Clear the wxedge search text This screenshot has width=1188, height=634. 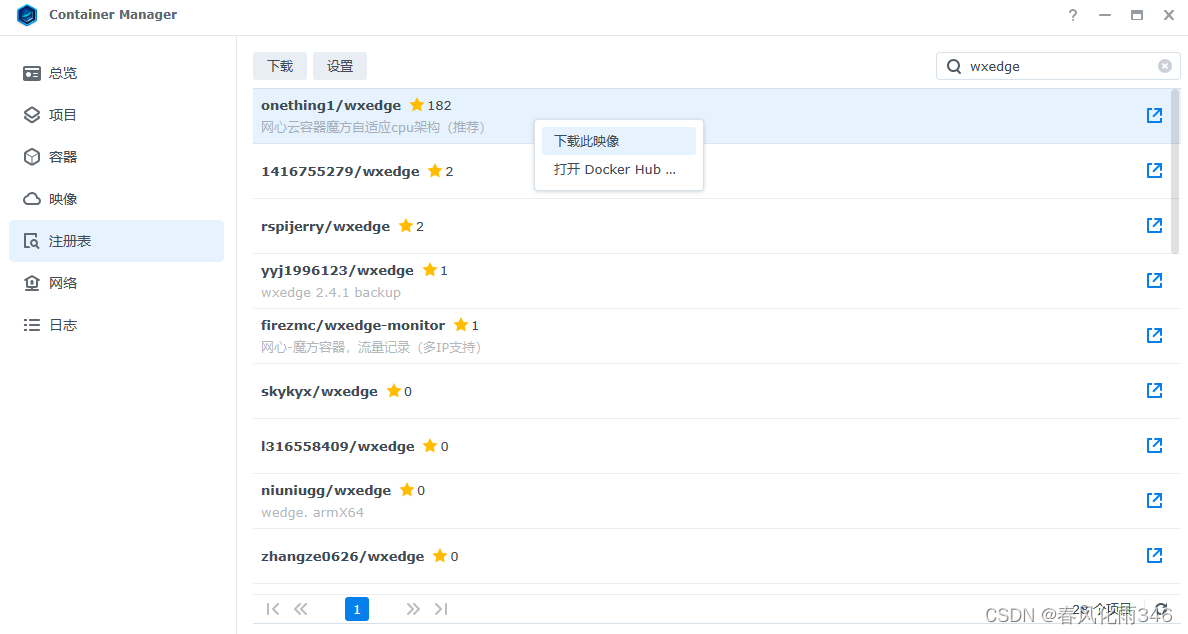(x=1165, y=67)
